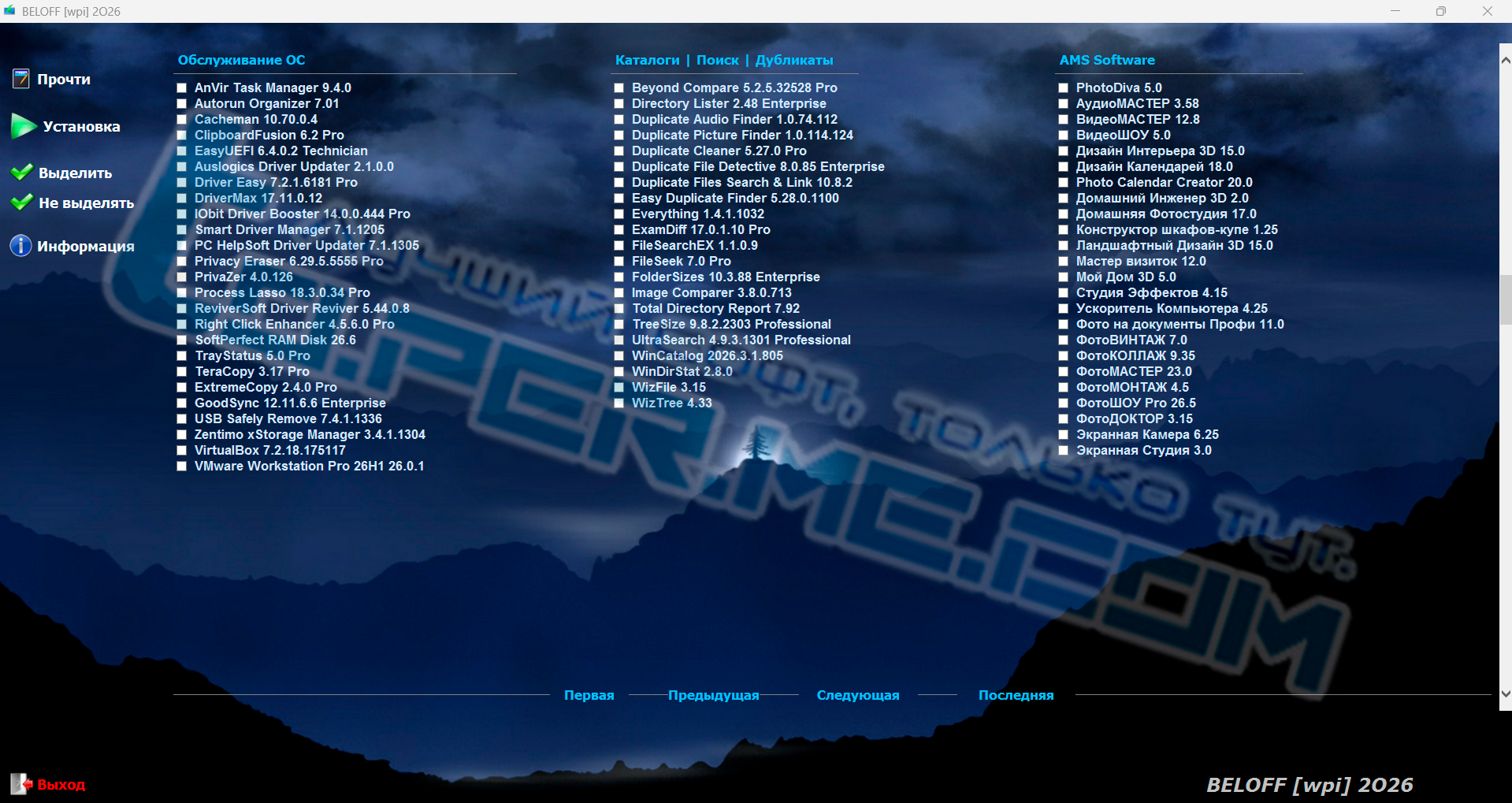The width and height of the screenshot is (1512, 803).
Task: Enable the ФотоМАСТЕР 23.0 checkbox
Action: click(x=1064, y=372)
